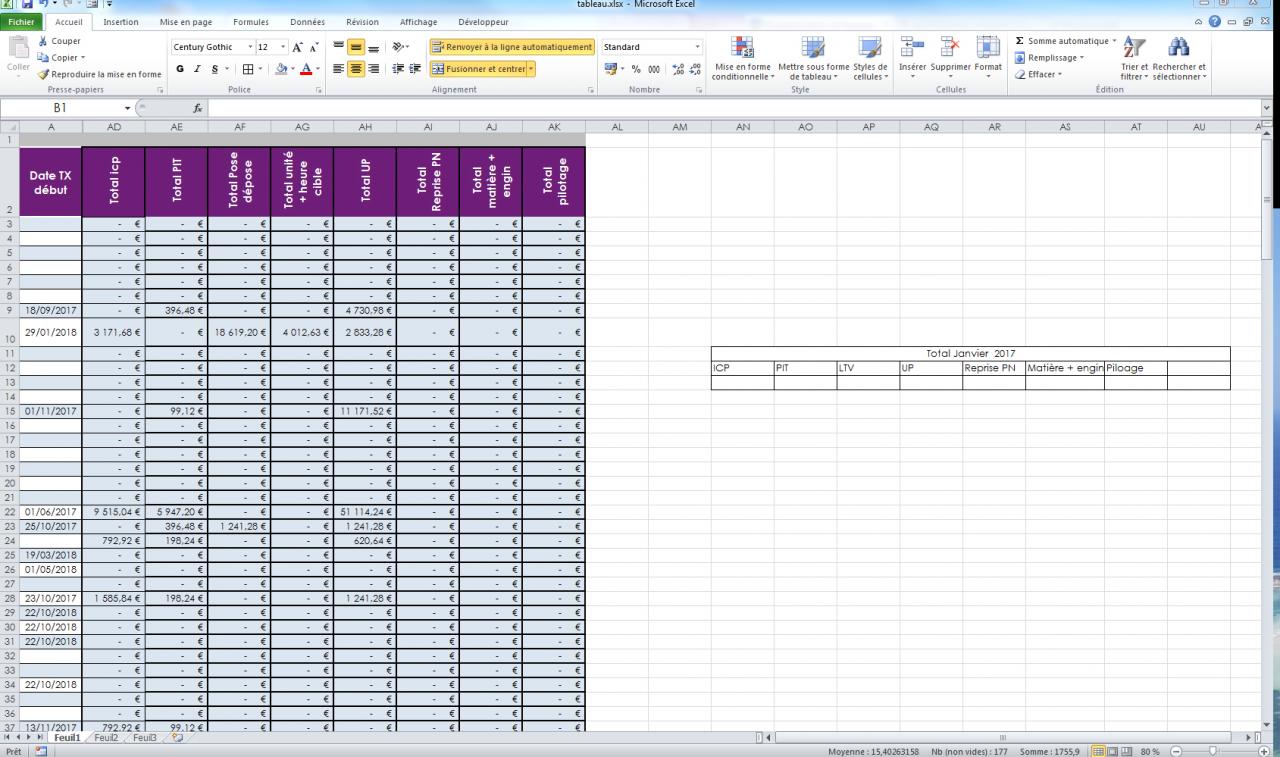Click the insert function fx icon
This screenshot has height=757, width=1280.
199,107
